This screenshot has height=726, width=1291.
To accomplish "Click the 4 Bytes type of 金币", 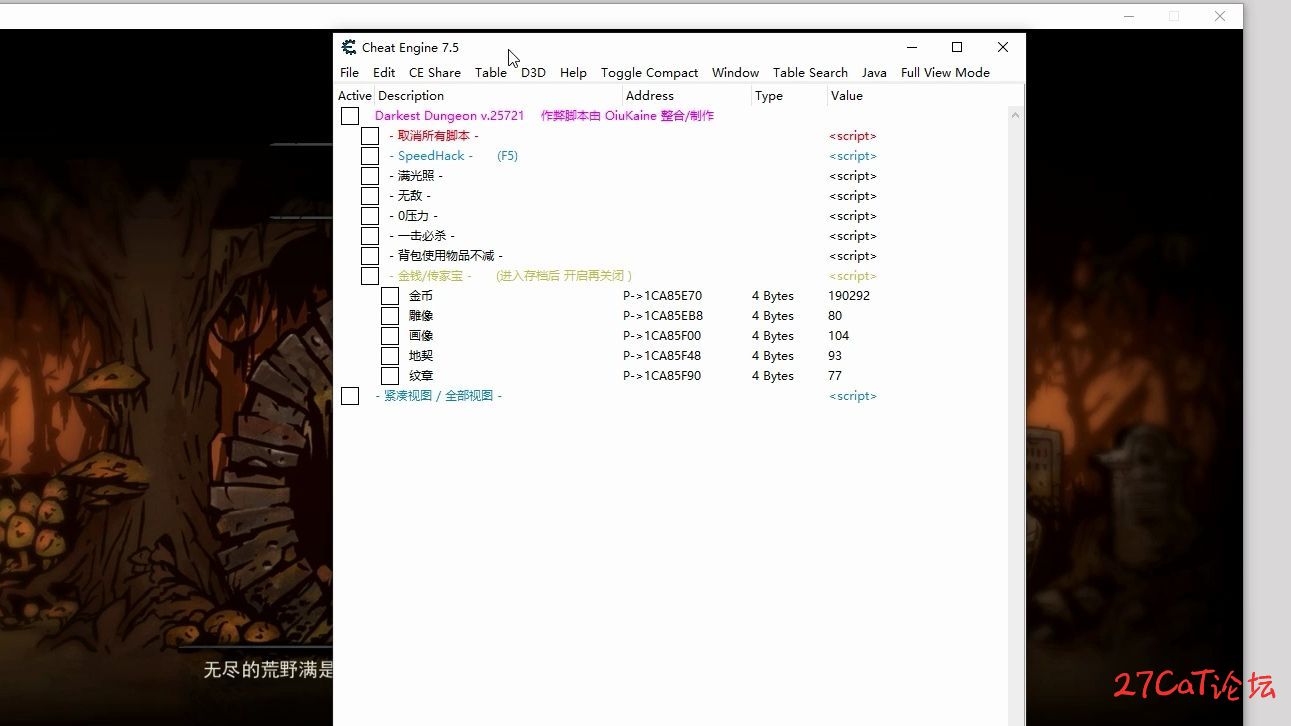I will (x=773, y=296).
